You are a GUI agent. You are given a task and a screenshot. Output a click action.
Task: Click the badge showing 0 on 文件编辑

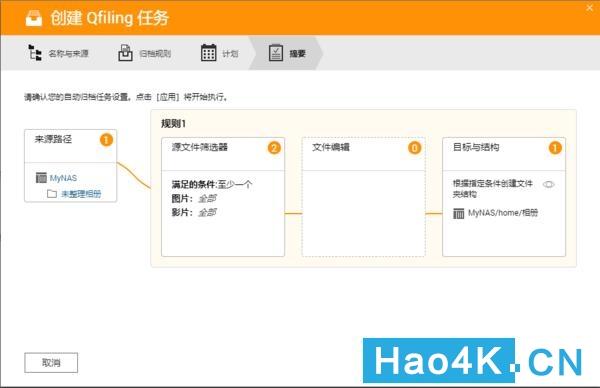(x=414, y=148)
